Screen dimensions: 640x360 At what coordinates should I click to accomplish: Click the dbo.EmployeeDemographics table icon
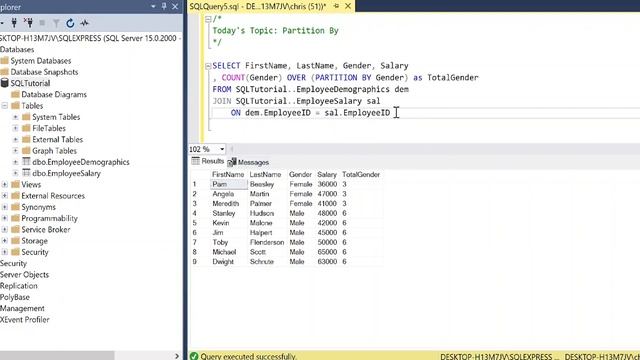(x=26, y=162)
